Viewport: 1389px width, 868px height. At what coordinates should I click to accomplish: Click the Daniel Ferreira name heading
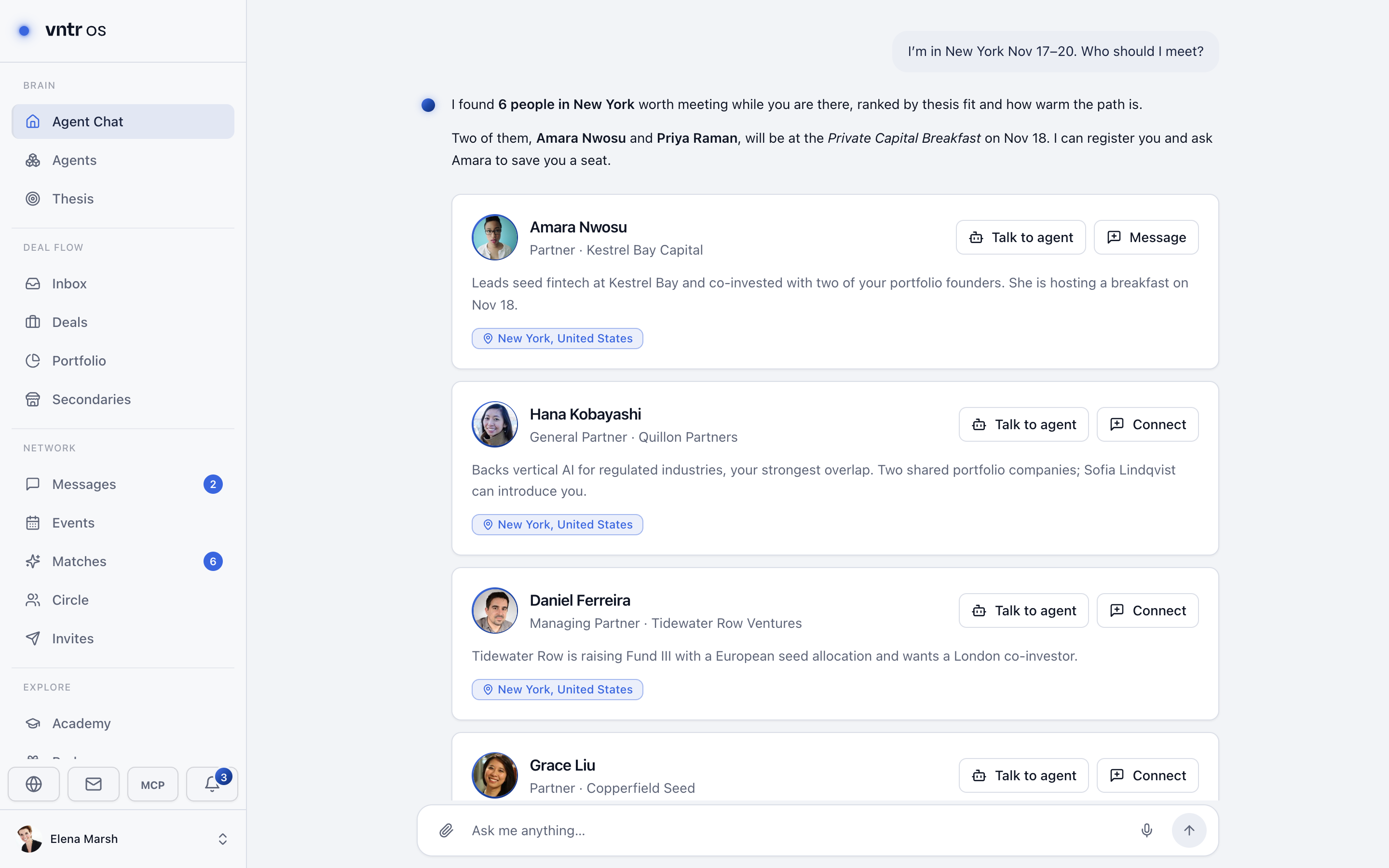(580, 600)
